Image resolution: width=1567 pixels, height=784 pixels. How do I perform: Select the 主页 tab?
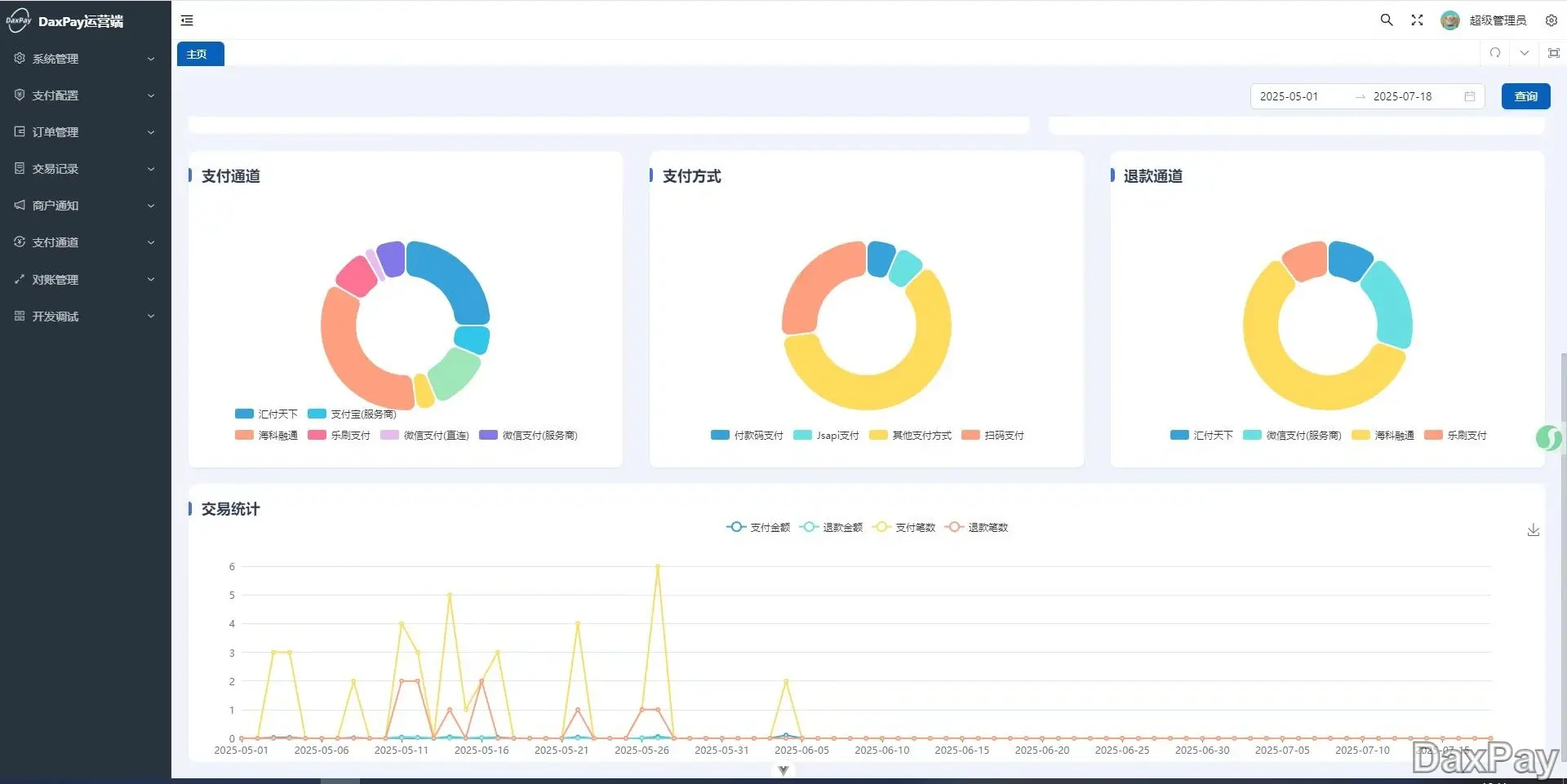[x=200, y=54]
